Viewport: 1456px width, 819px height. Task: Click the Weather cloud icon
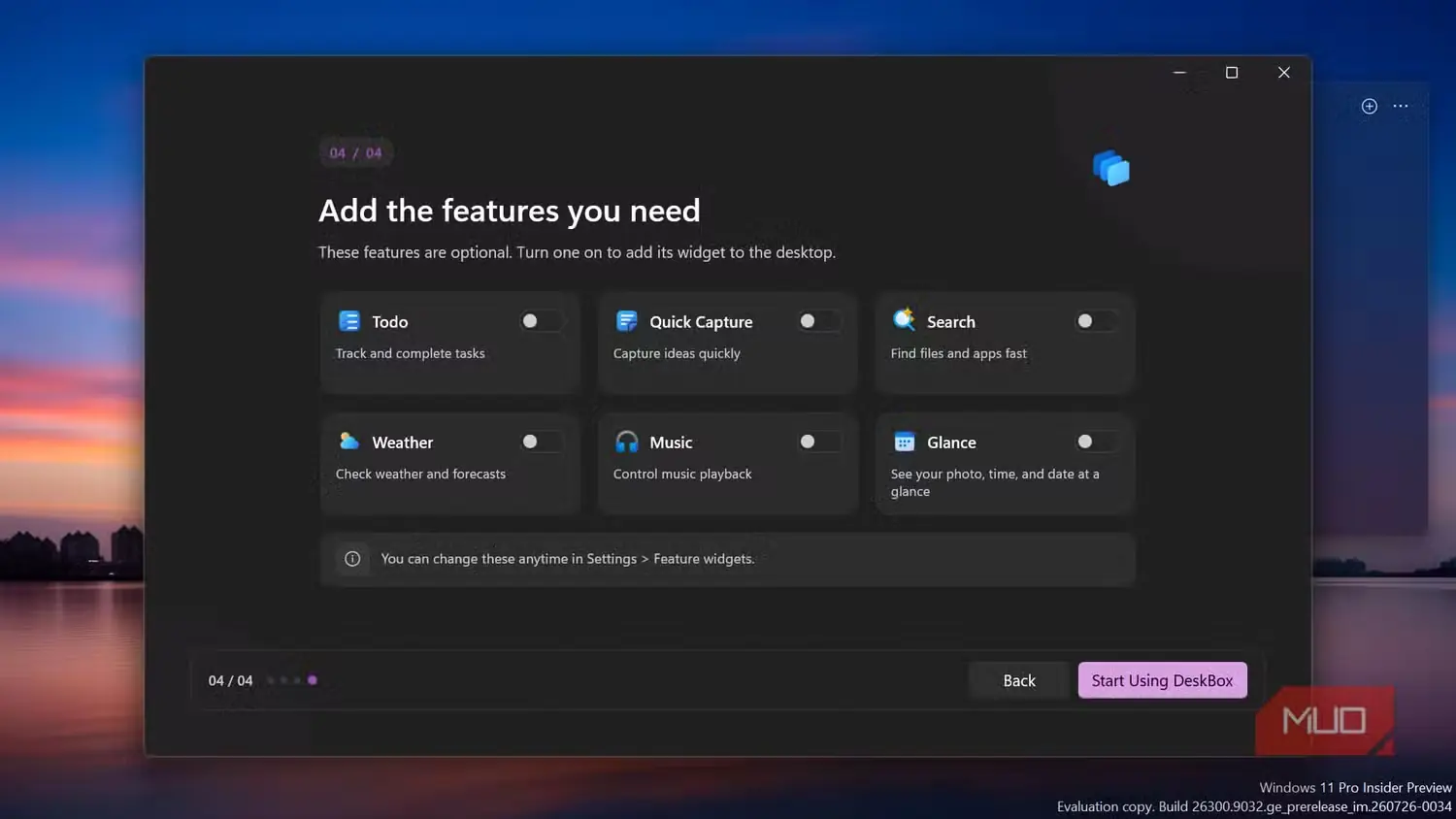coord(349,442)
